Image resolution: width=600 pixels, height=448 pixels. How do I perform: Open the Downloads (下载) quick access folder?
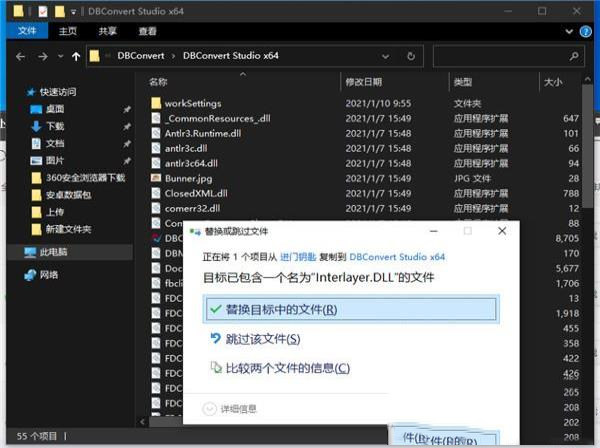[x=55, y=126]
